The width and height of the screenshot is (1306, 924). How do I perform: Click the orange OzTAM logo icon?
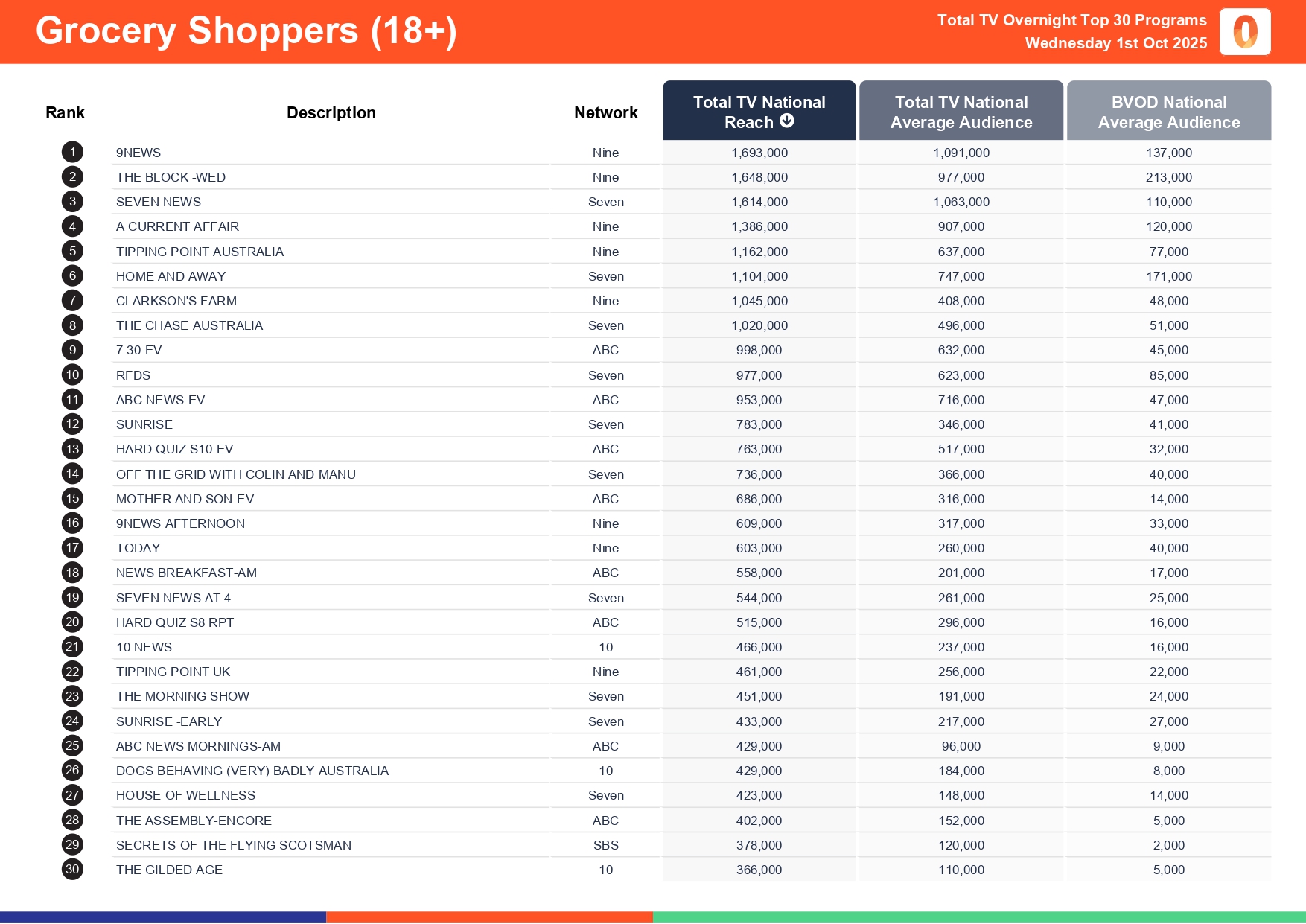click(1245, 32)
